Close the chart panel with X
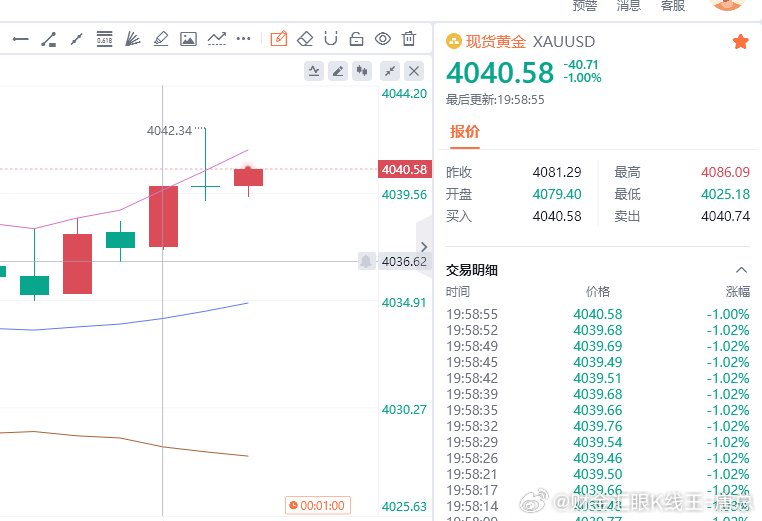The height and width of the screenshot is (521, 762). [x=414, y=71]
